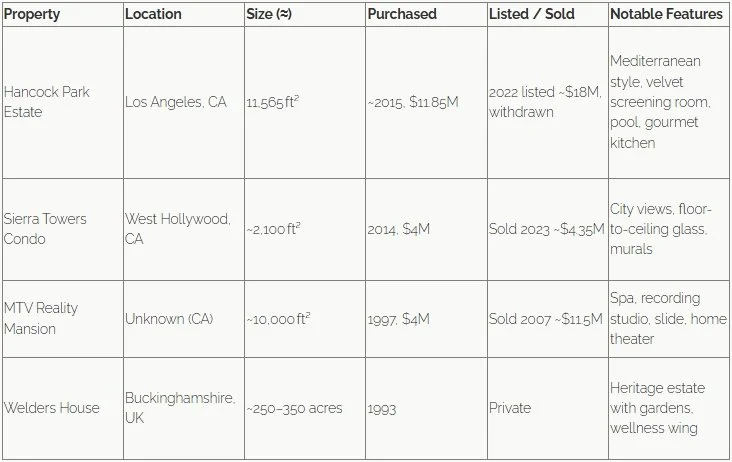Click the Sold 2023 ~$4.35M cell

(x=548, y=229)
